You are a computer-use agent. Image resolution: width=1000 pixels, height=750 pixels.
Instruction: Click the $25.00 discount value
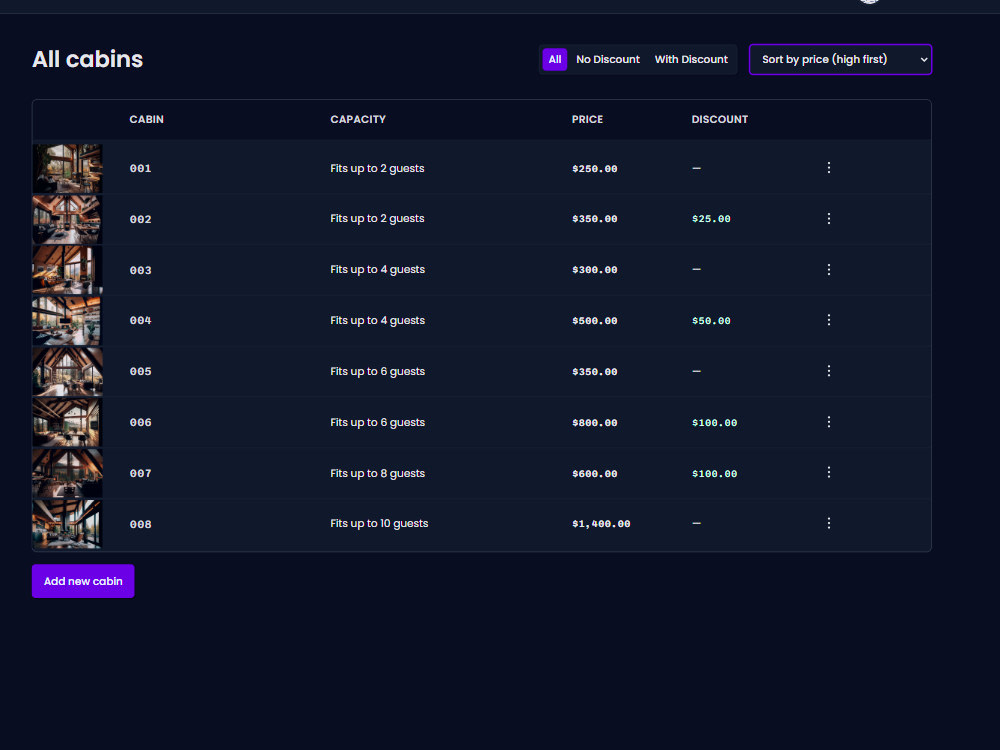coord(711,219)
